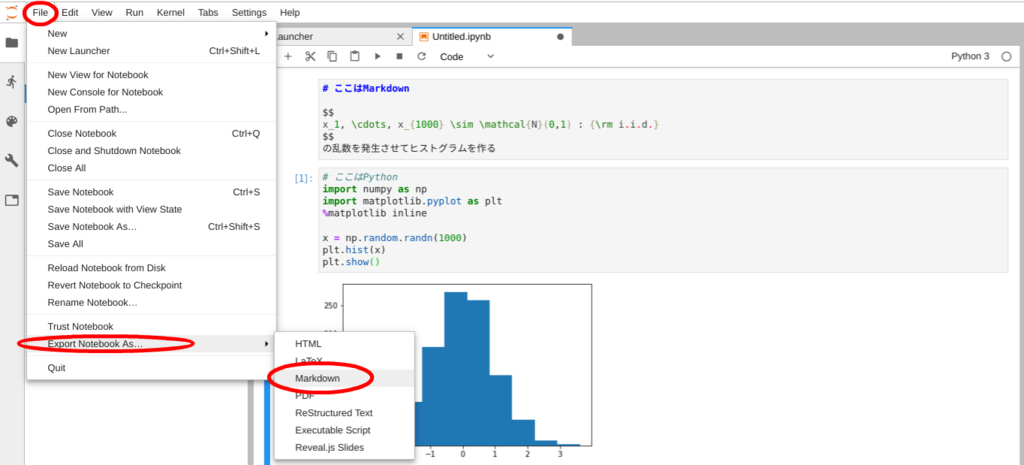Screen dimensions: 1024x465
Task: Choose Open From Path…
Action: click(x=152, y=109)
